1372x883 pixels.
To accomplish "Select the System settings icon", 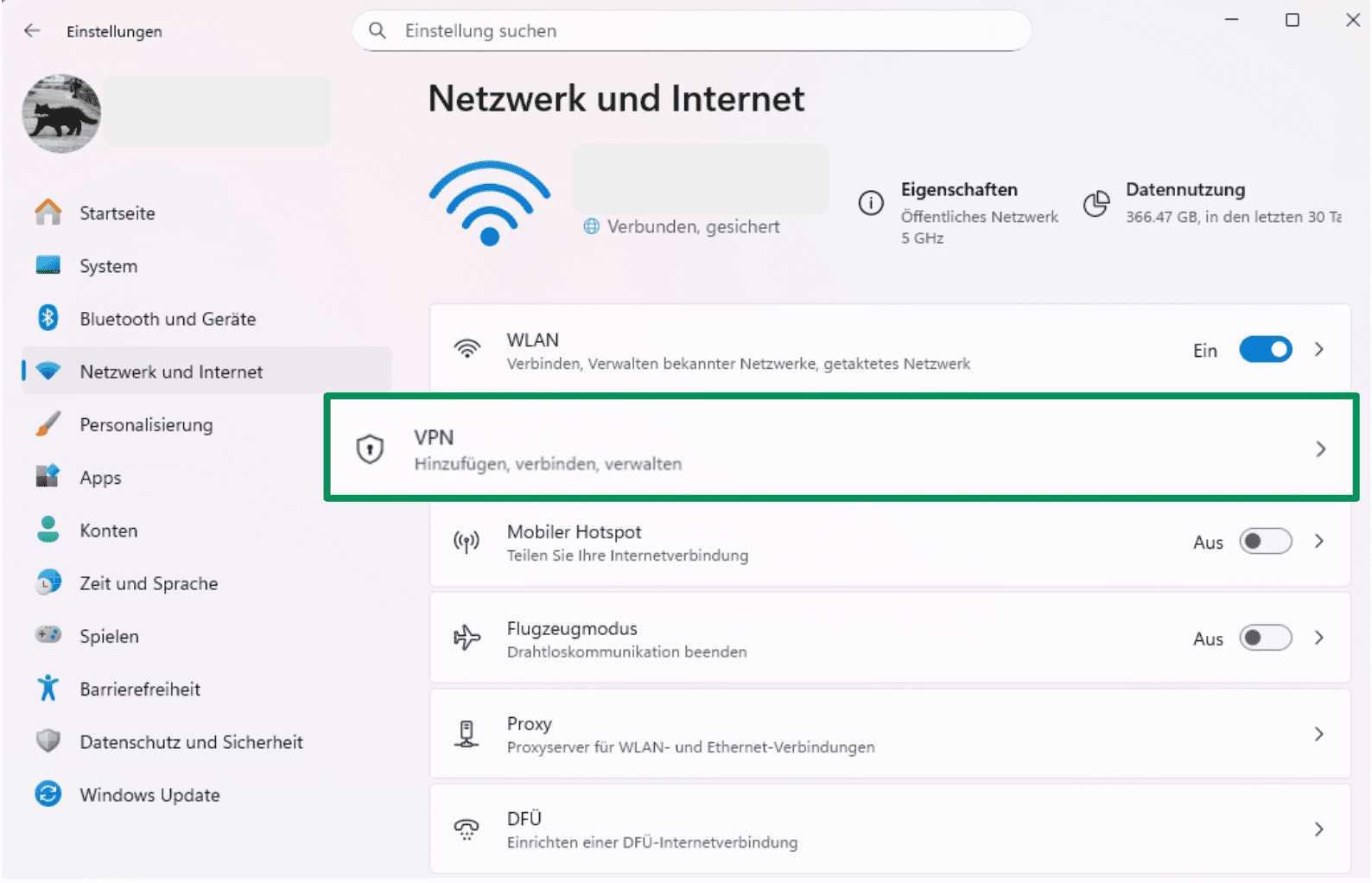I will click(x=49, y=265).
